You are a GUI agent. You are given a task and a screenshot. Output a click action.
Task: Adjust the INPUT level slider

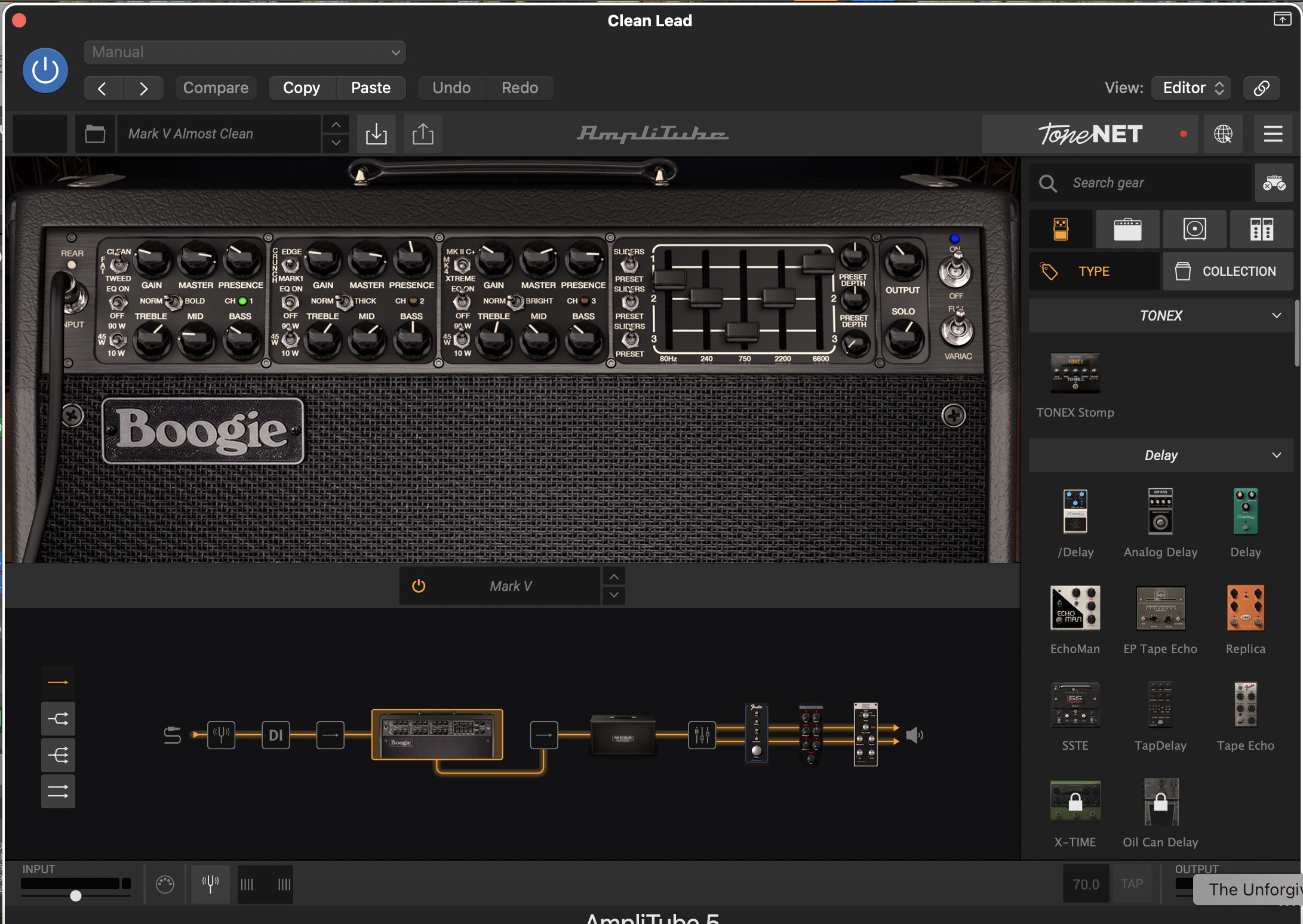75,896
